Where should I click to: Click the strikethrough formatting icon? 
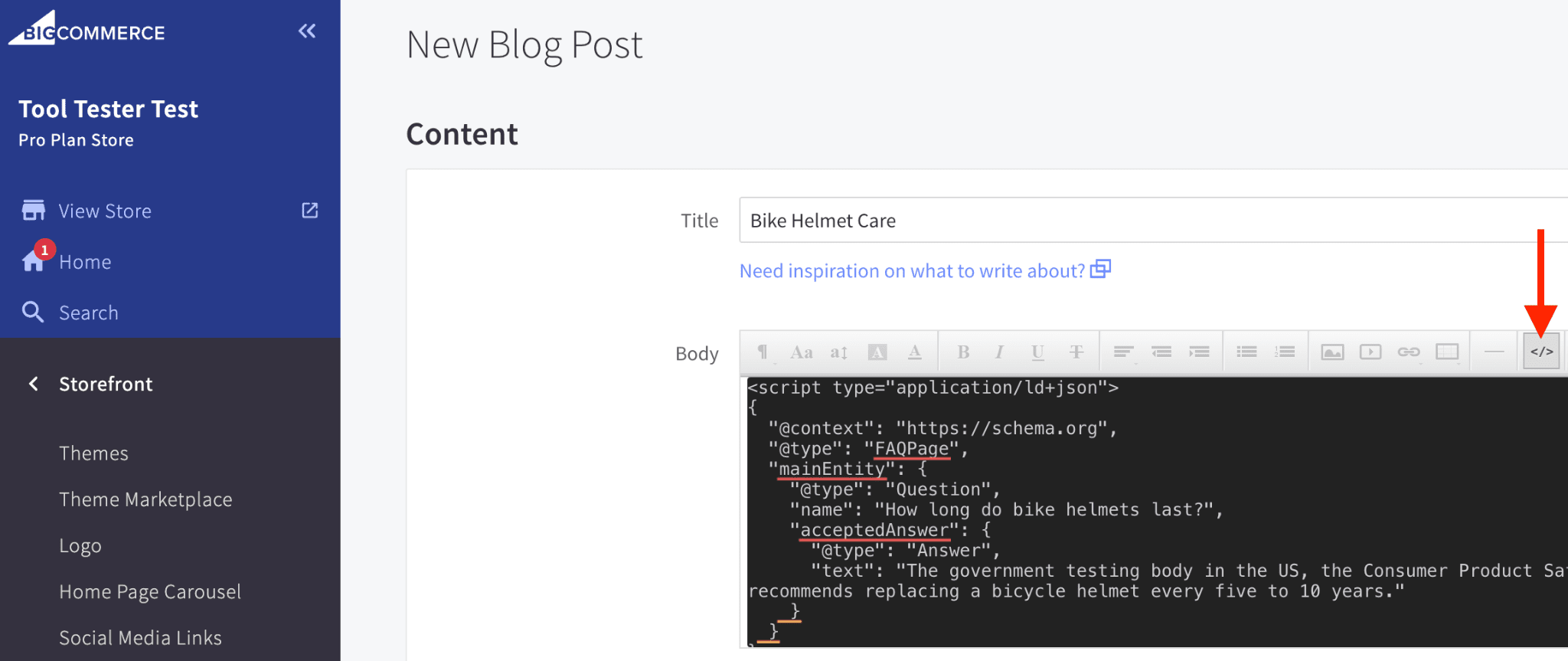coord(1076,352)
